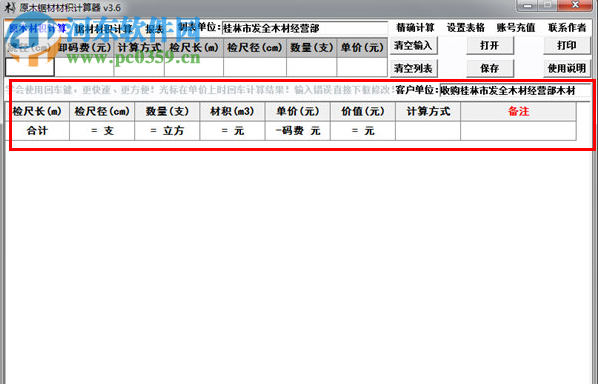This screenshot has width=598, height=384.
Task: Click the application icon in the title bar
Action: (x=10, y=7)
